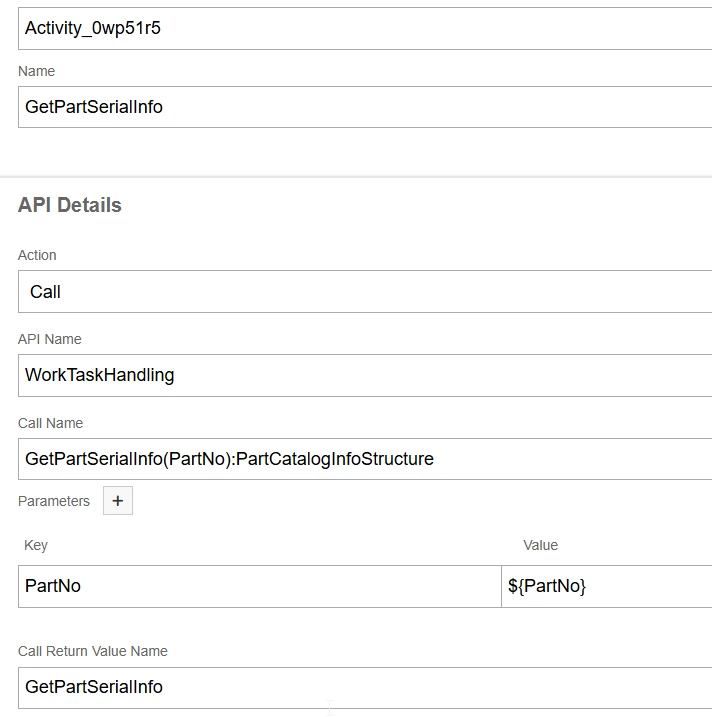Image resolution: width=712 pixels, height=717 pixels.
Task: Collapse the API Details section header
Action: pos(70,205)
